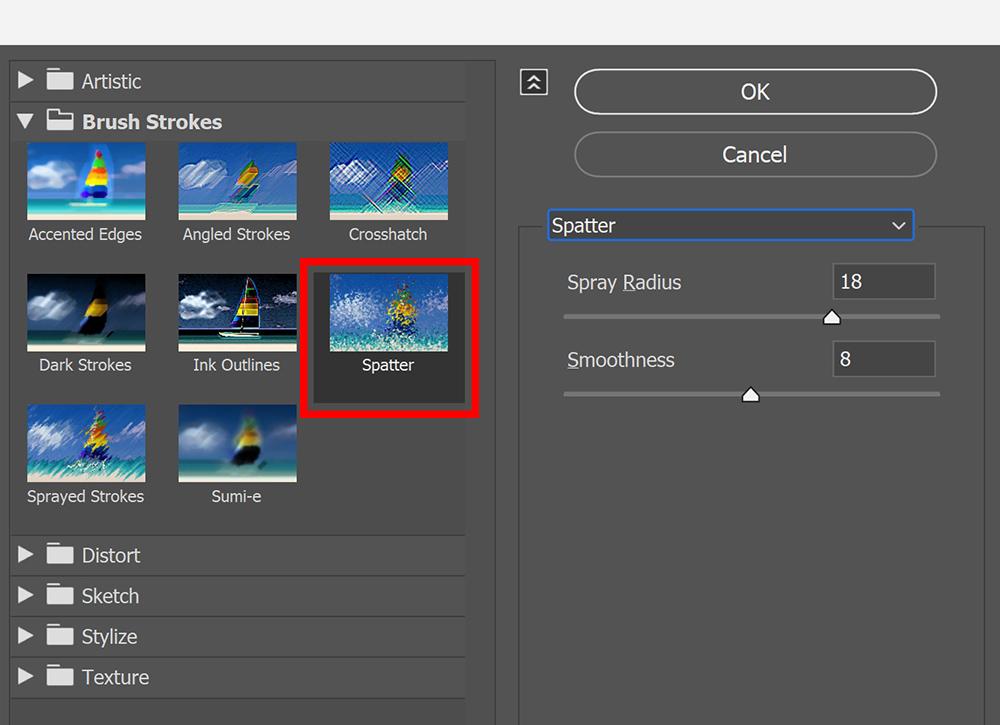Select the Accented Edges filter thumbnail
The width and height of the screenshot is (1000, 725).
[x=86, y=181]
